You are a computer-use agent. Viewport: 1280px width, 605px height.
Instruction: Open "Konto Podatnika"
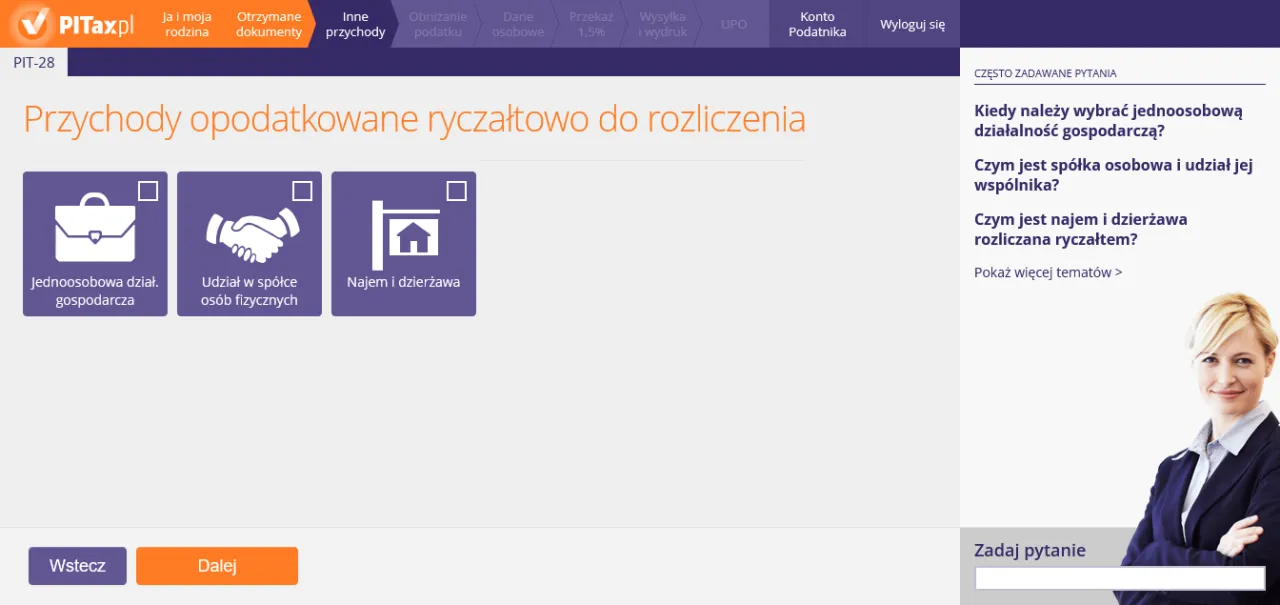click(x=815, y=23)
